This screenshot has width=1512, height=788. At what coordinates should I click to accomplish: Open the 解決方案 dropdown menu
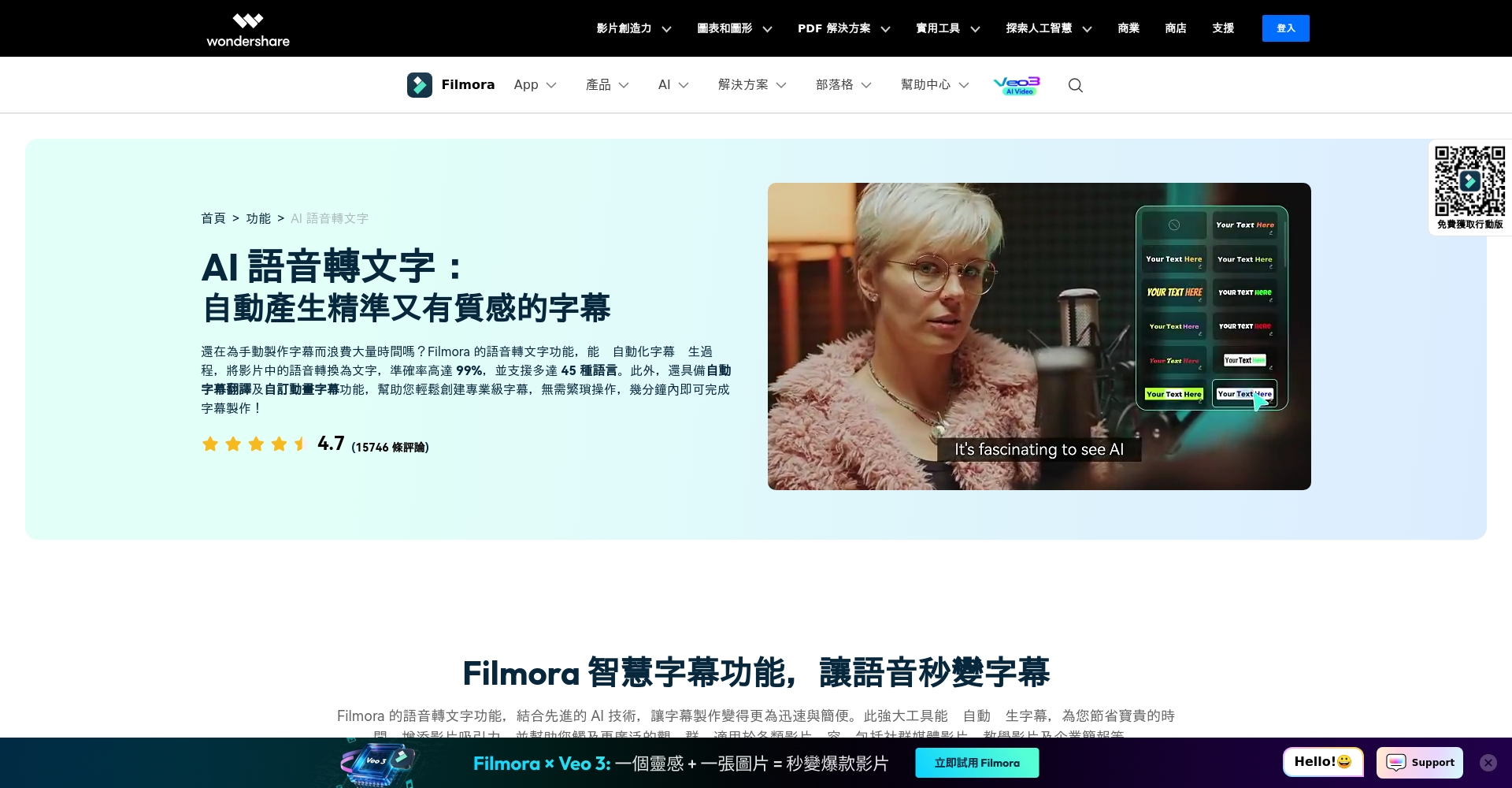752,85
